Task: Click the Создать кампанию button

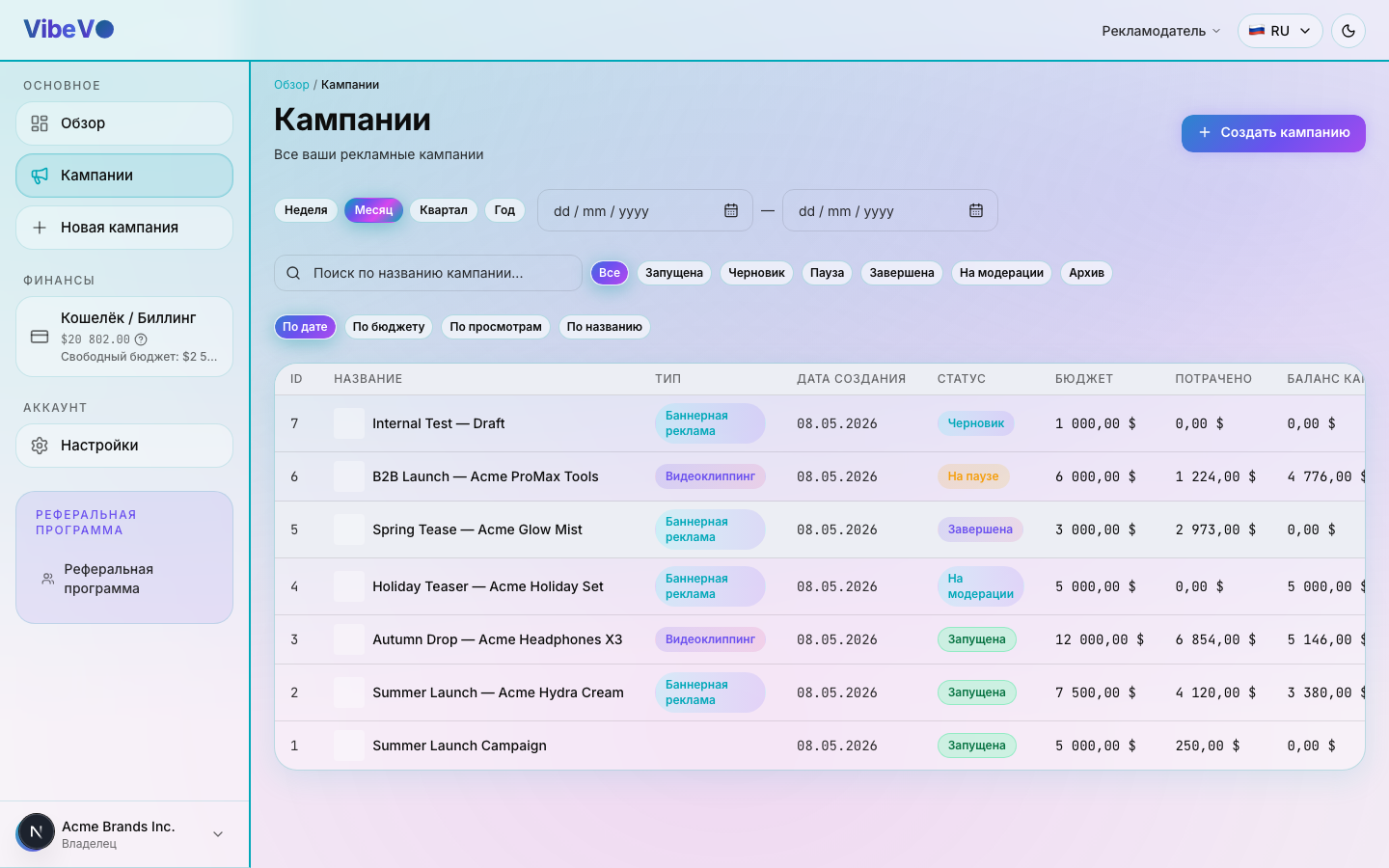Action: click(1273, 133)
